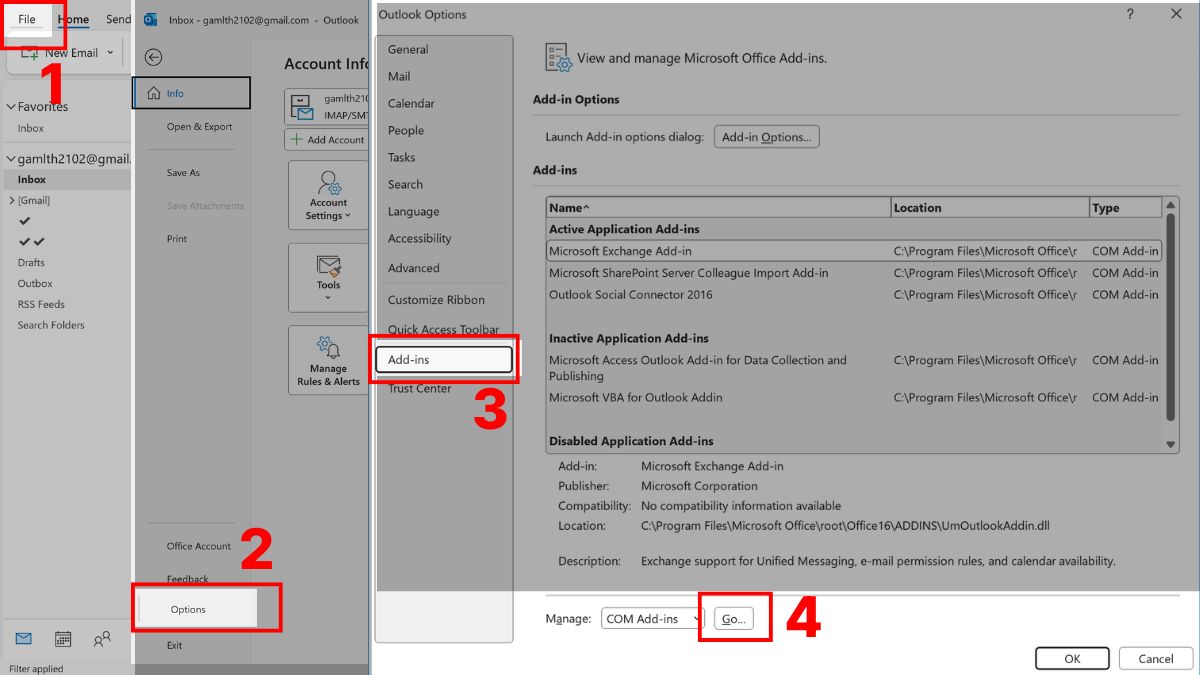Select Quick Access Toolbar category
The width and height of the screenshot is (1200, 675).
[x=443, y=329]
